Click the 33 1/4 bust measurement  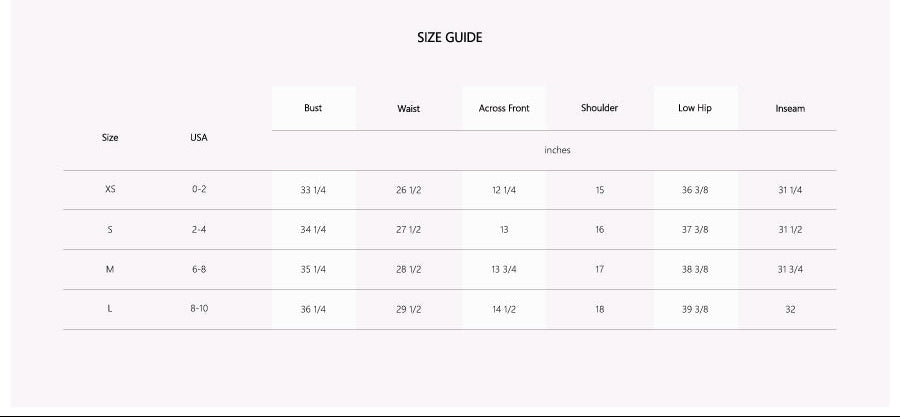click(313, 190)
